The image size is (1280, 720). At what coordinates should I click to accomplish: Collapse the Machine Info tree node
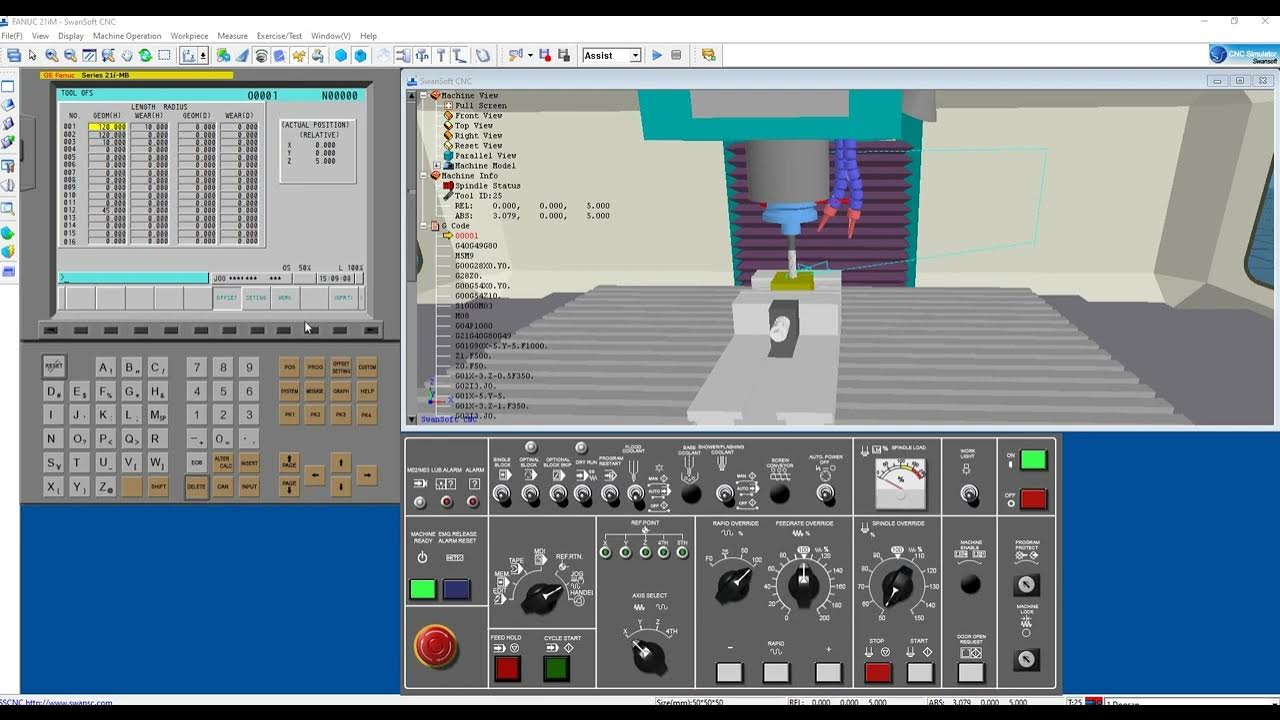coord(425,176)
